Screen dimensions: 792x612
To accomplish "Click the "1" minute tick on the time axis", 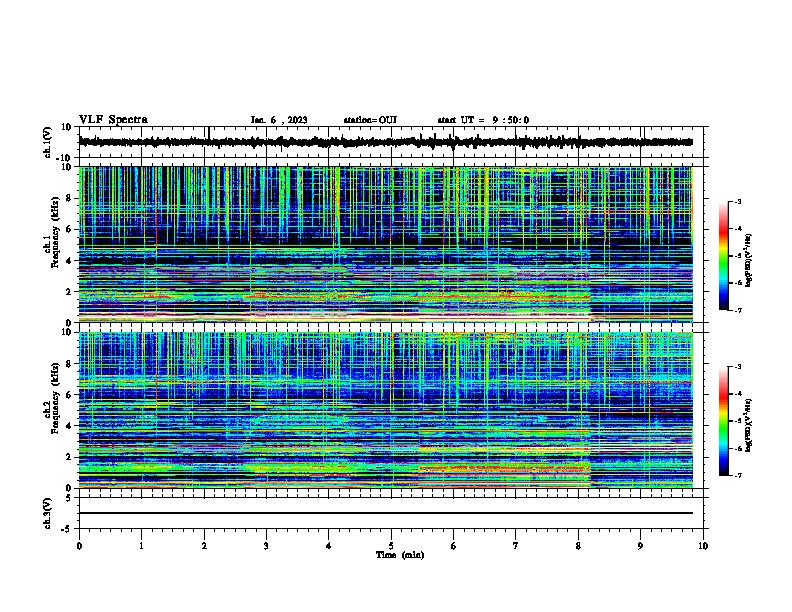I will pyautogui.click(x=142, y=546).
